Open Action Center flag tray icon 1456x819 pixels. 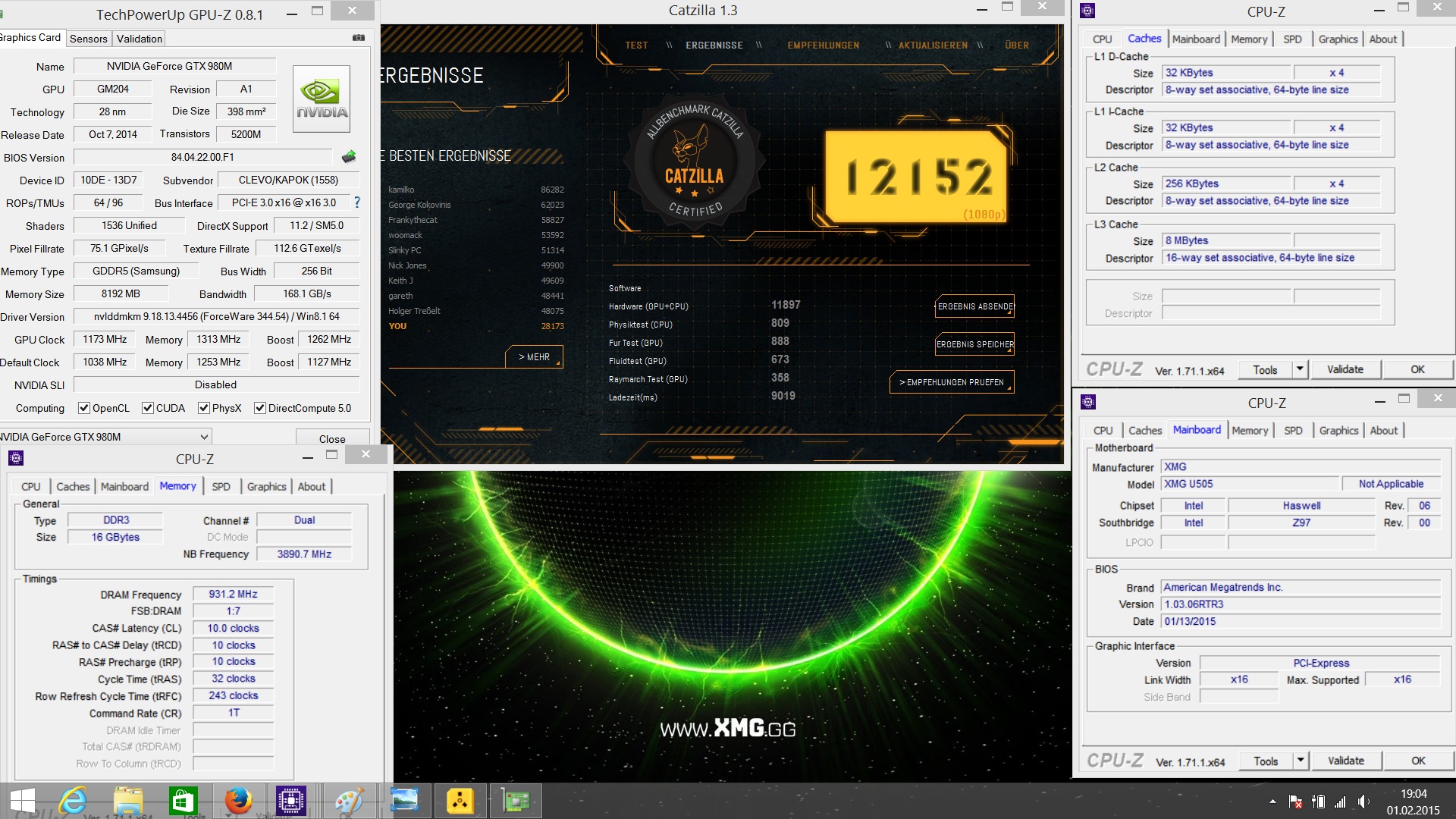1295,802
